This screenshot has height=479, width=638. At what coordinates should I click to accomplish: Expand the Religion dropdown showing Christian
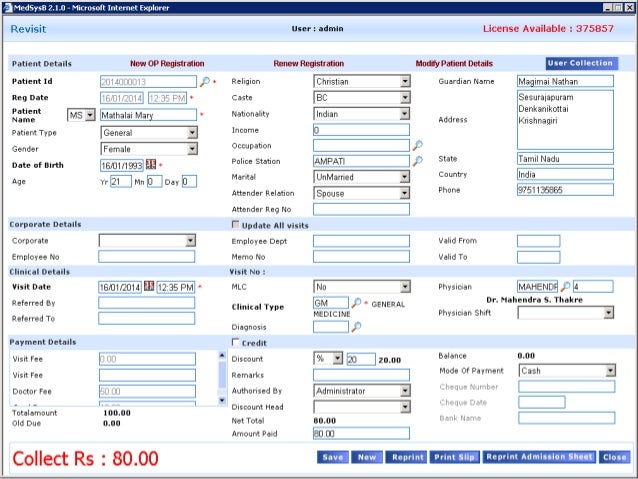pos(362,81)
